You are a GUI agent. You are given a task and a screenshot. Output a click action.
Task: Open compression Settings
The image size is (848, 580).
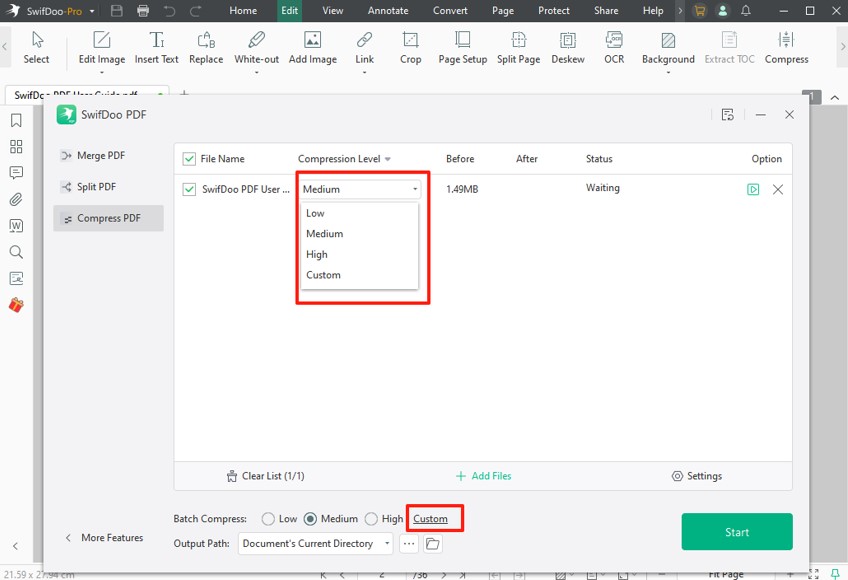coord(697,476)
